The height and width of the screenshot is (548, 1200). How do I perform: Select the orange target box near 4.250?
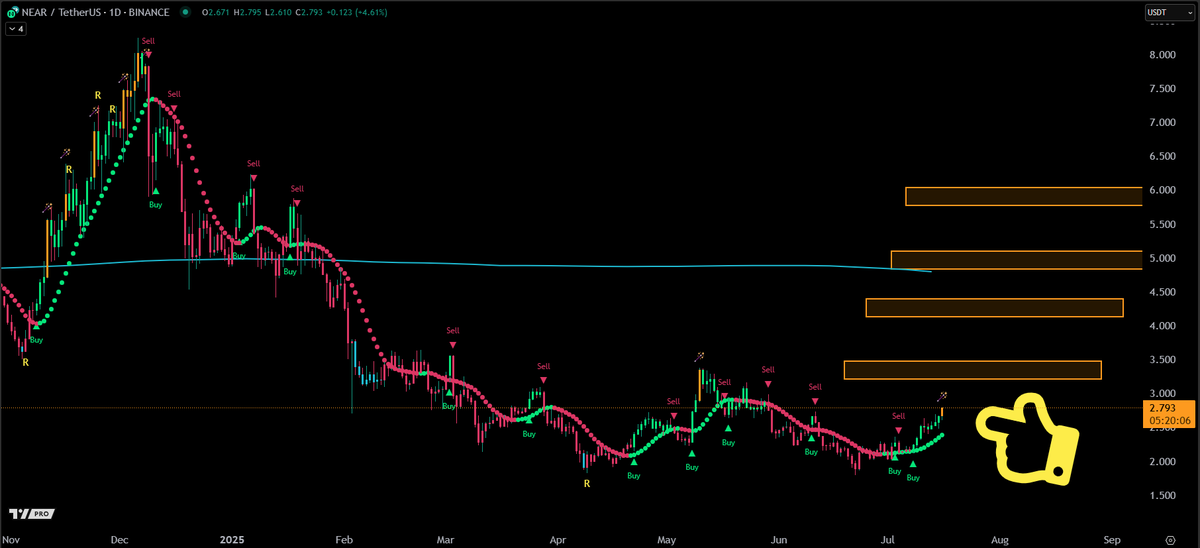(994, 308)
